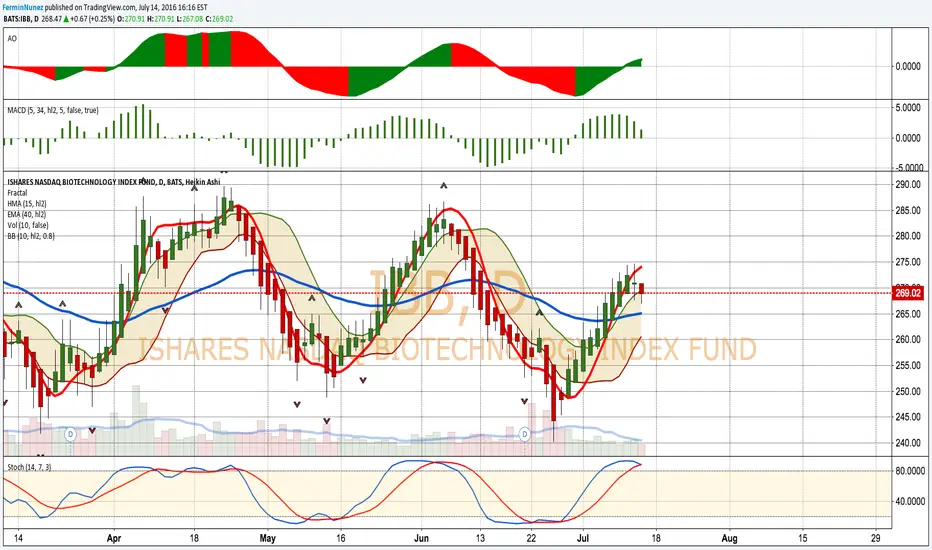Click the dividend D marker before Apr
This screenshot has width=932, height=550.
(71, 434)
